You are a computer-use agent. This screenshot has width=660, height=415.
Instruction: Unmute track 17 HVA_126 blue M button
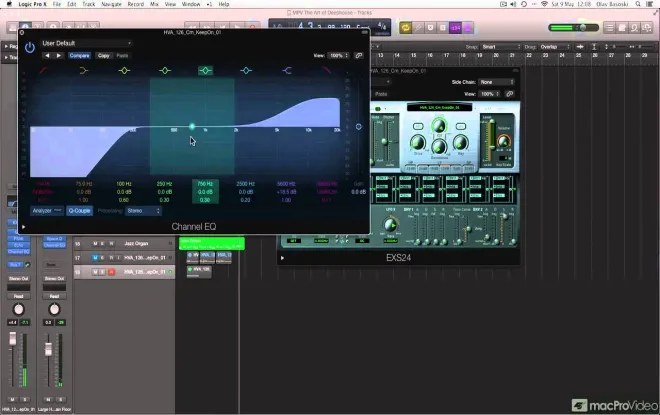95,258
